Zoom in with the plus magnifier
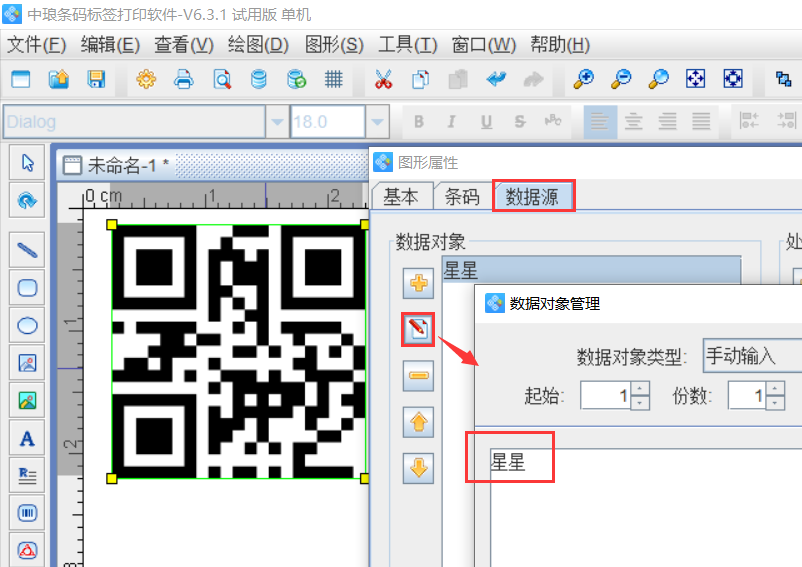This screenshot has width=802, height=567. point(584,79)
